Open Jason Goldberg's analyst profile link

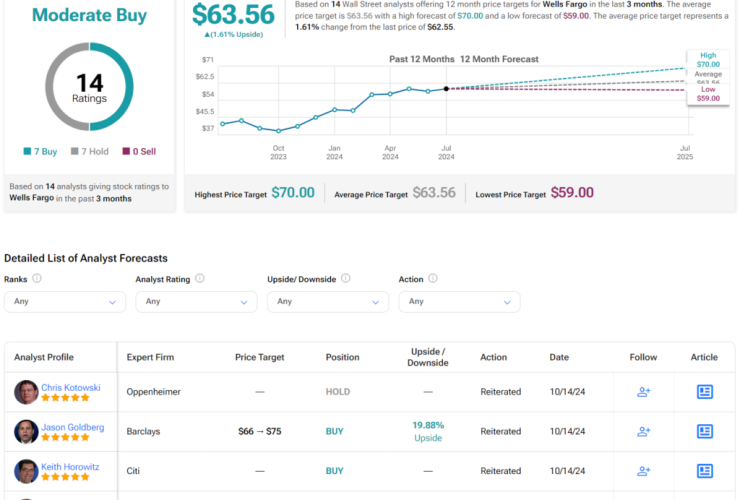pyautogui.click(x=73, y=427)
